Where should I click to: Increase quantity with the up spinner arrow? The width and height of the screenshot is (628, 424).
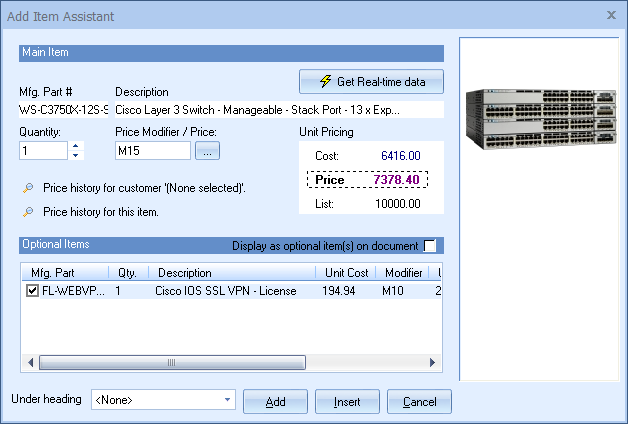pos(76,146)
